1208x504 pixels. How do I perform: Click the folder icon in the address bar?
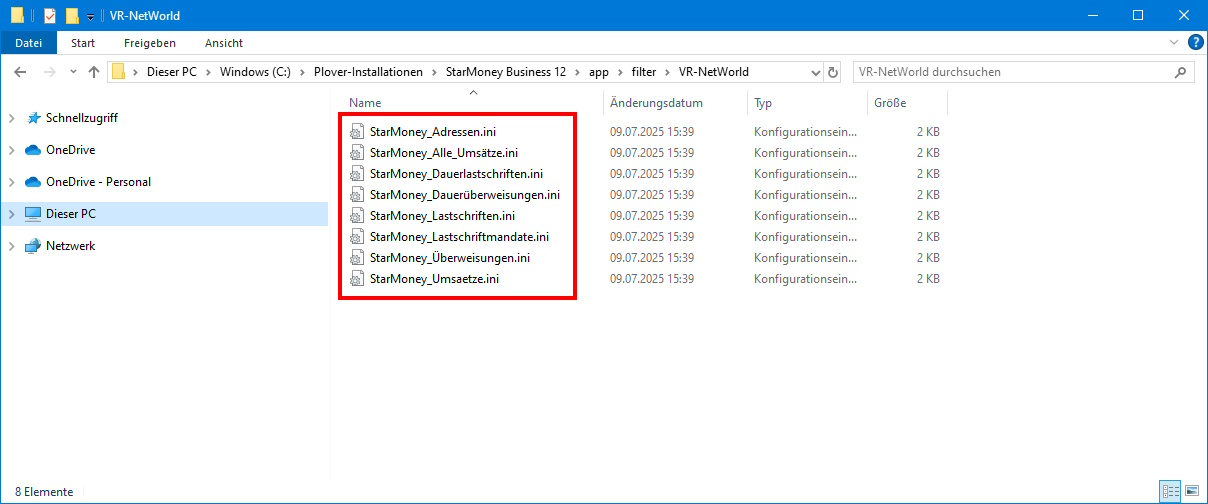pos(119,72)
